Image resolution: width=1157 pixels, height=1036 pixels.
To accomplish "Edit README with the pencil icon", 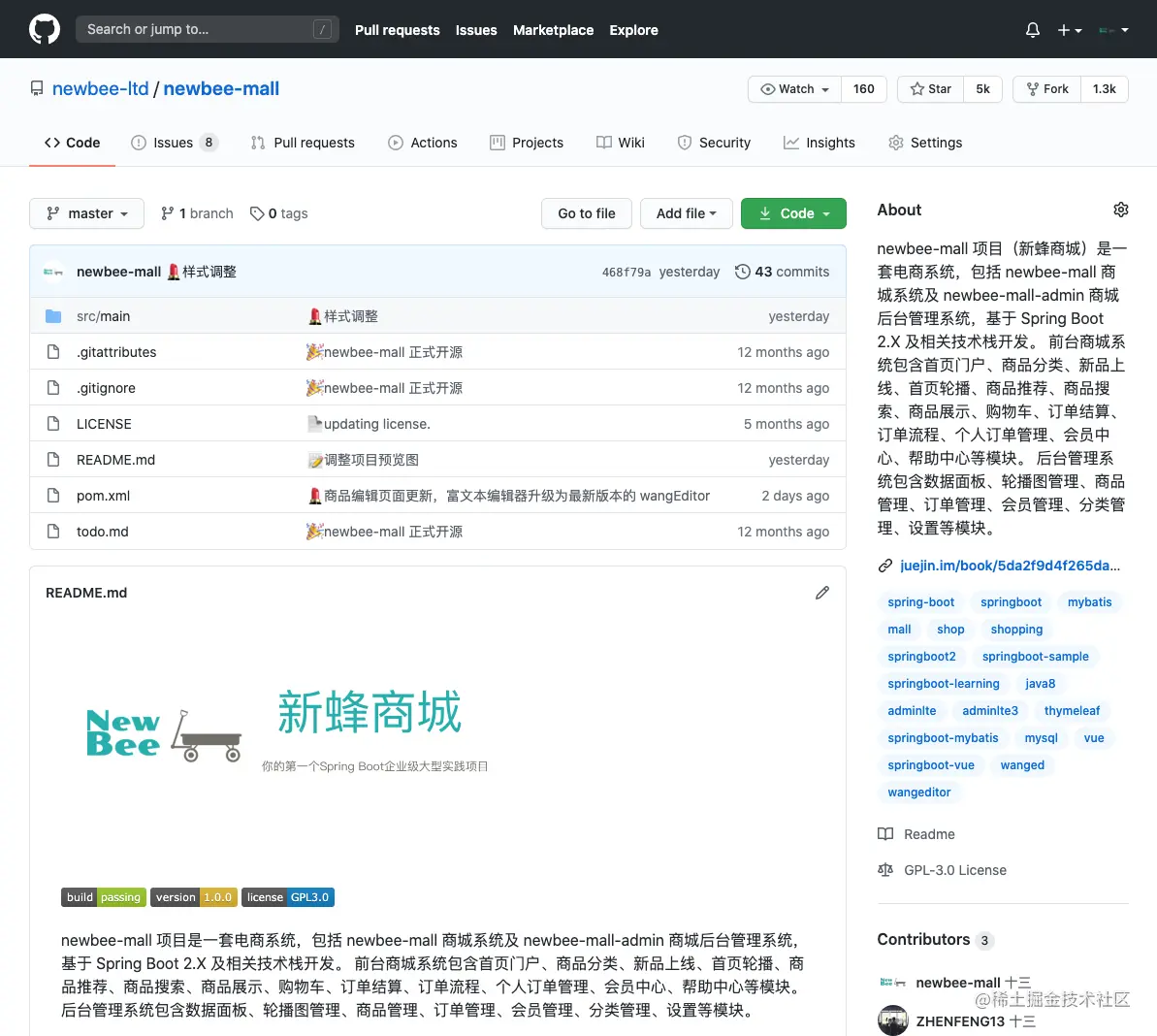I will 822,593.
